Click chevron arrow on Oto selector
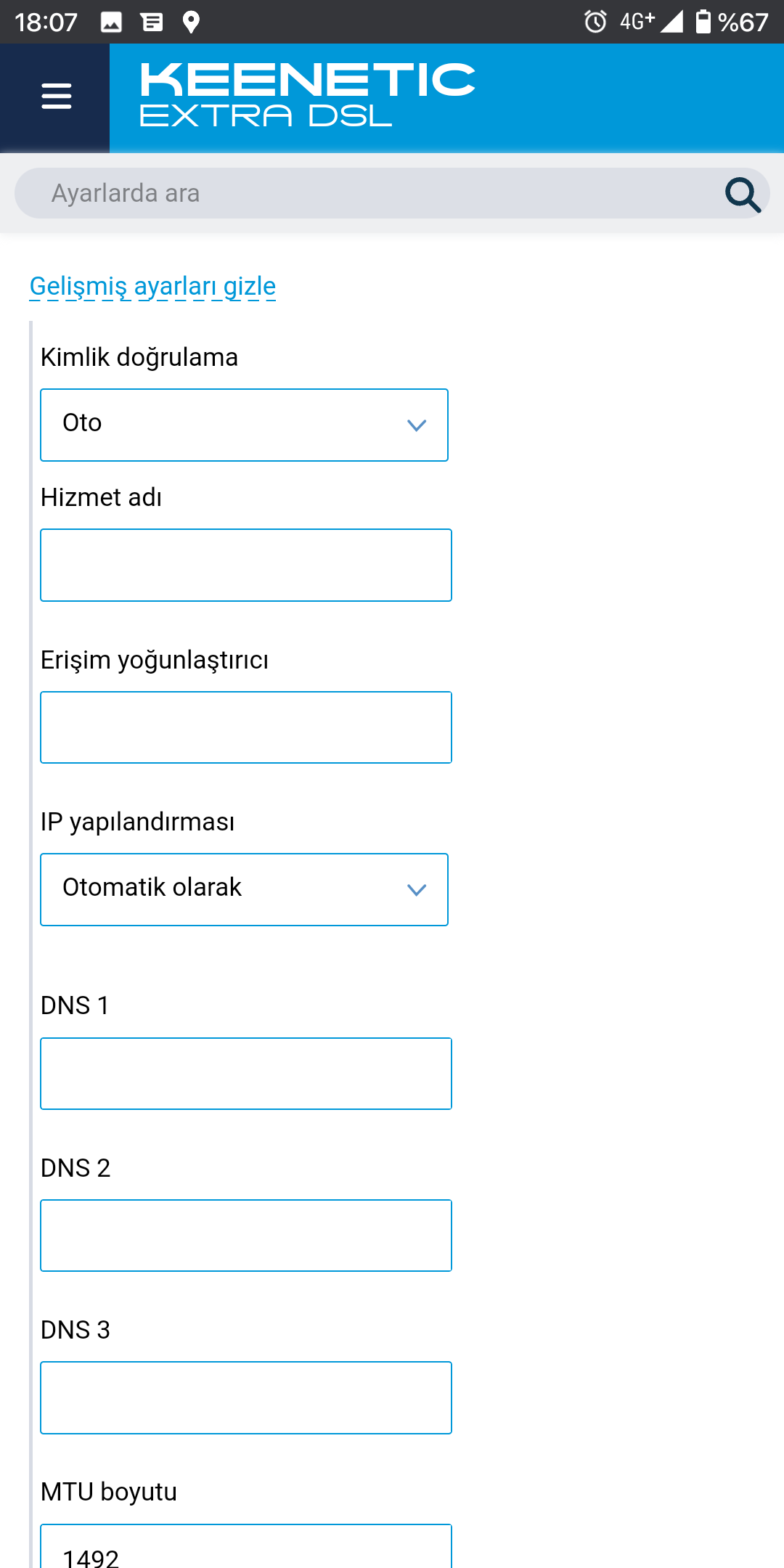Image resolution: width=784 pixels, height=1568 pixels. [x=417, y=425]
